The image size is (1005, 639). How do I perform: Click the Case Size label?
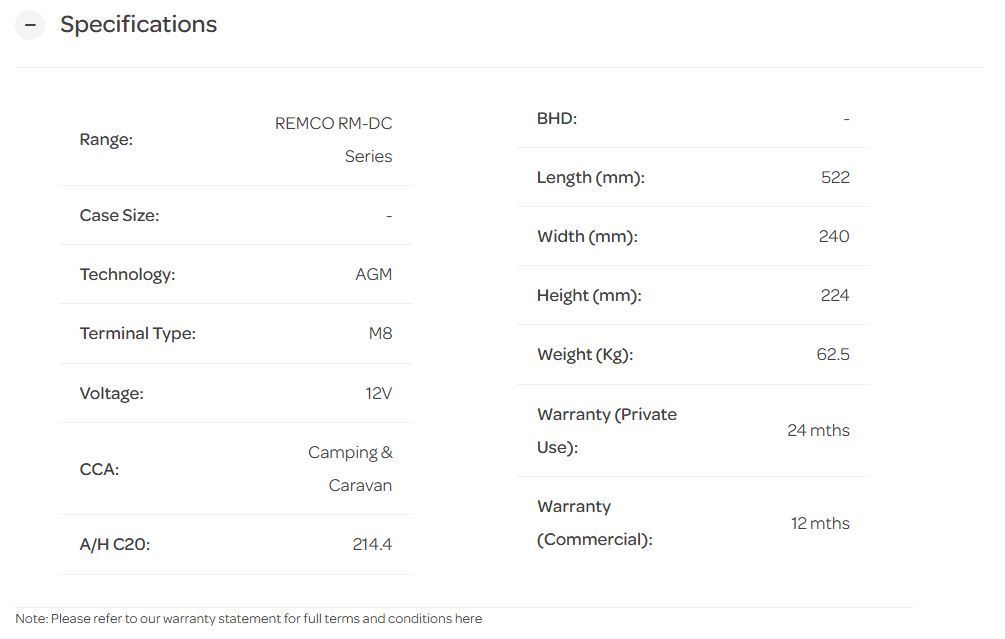pos(119,215)
